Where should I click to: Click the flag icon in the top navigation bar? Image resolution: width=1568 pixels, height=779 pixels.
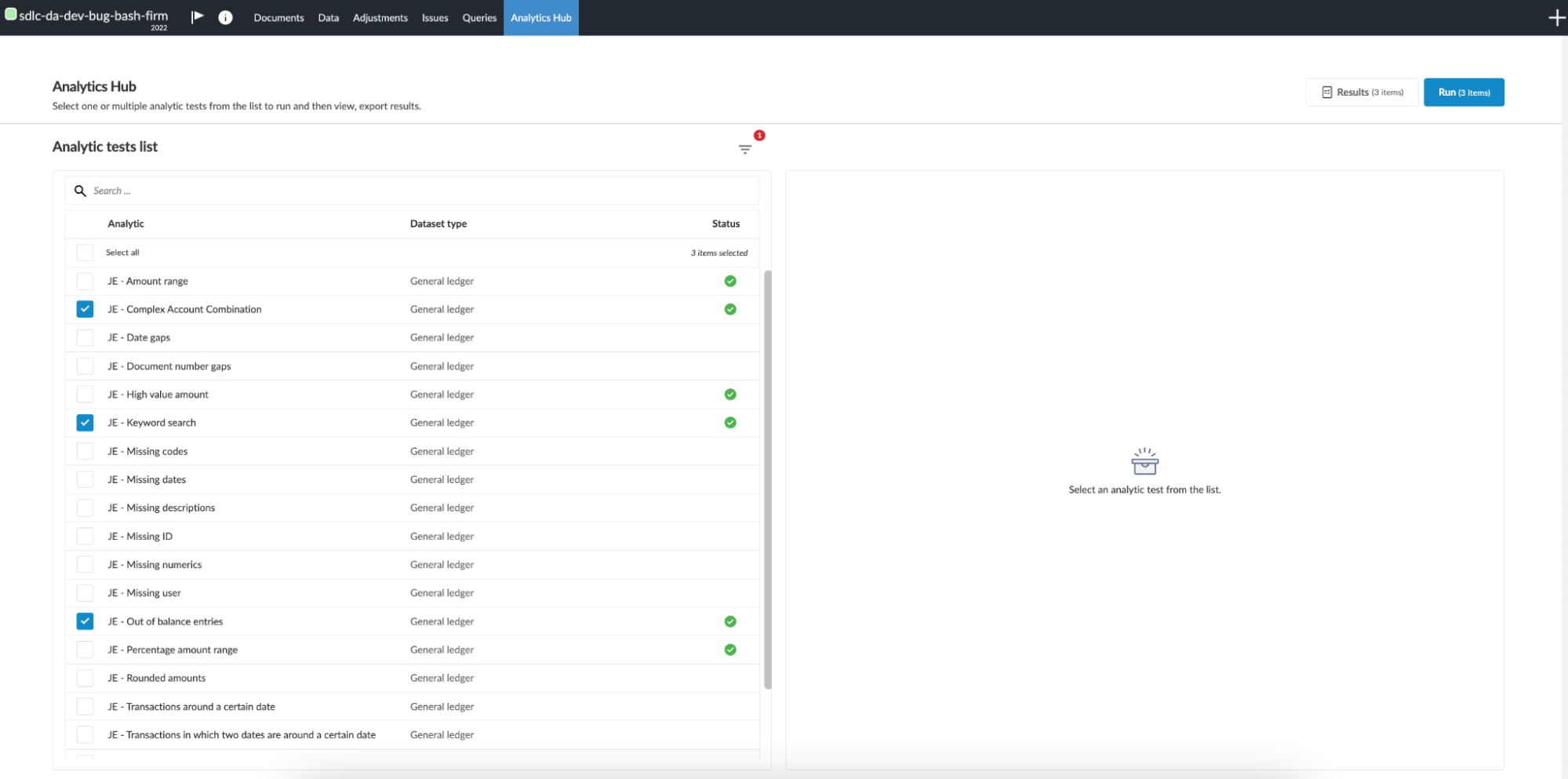tap(197, 16)
